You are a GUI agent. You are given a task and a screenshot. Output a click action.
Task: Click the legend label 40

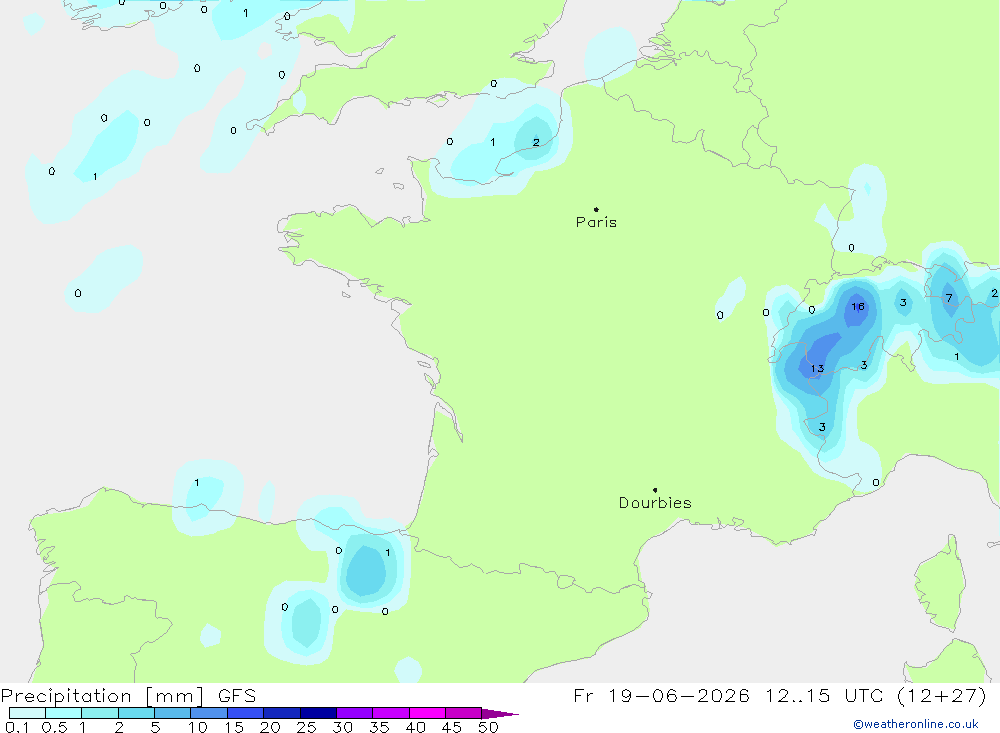[416, 727]
